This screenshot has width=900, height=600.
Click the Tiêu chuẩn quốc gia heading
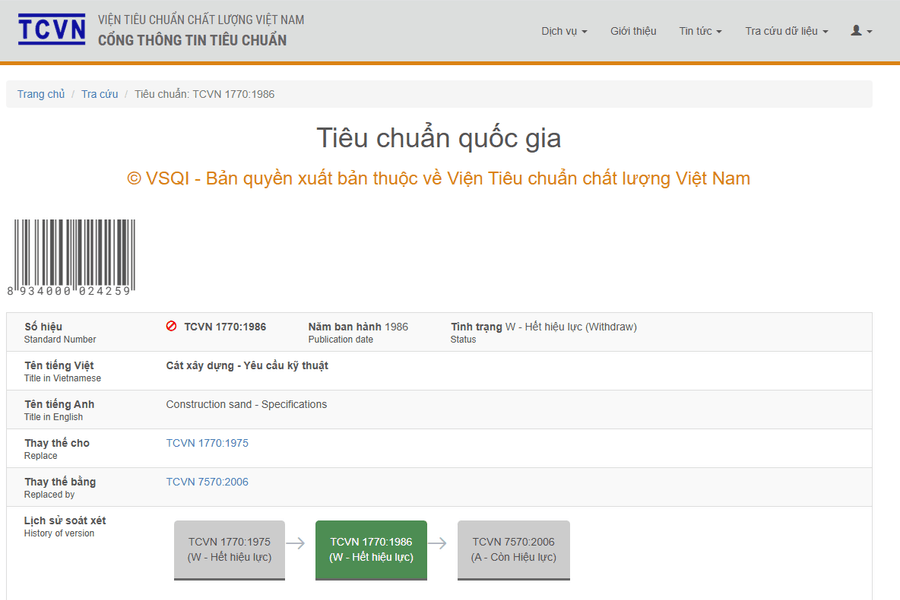[x=439, y=138]
